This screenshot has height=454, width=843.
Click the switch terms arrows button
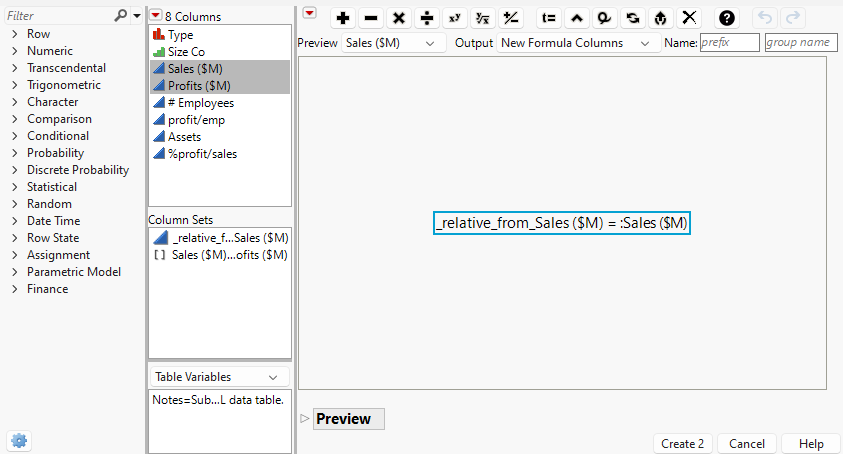pyautogui.click(x=633, y=18)
